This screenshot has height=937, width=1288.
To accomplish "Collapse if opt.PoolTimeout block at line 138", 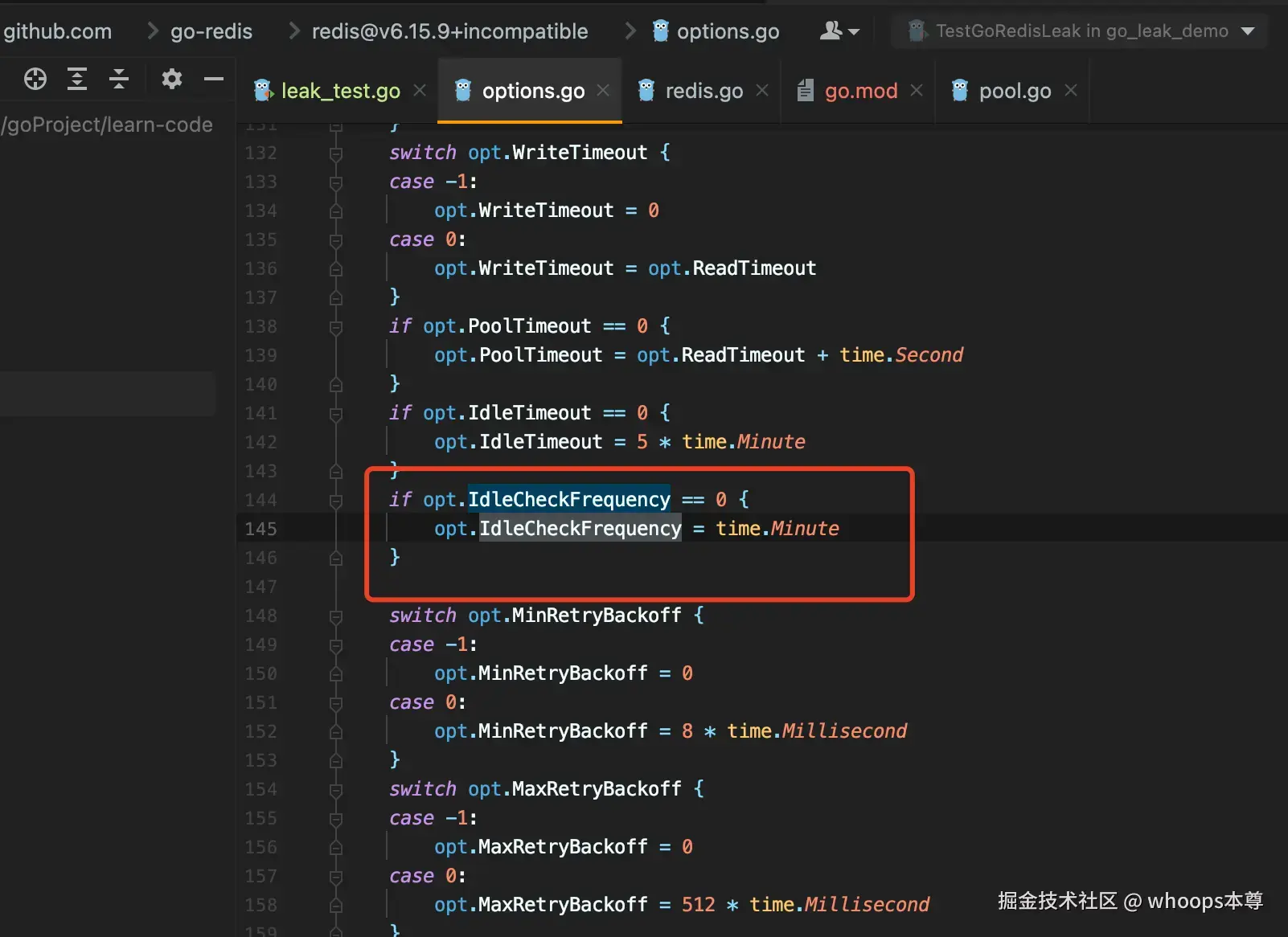I will click(x=336, y=327).
